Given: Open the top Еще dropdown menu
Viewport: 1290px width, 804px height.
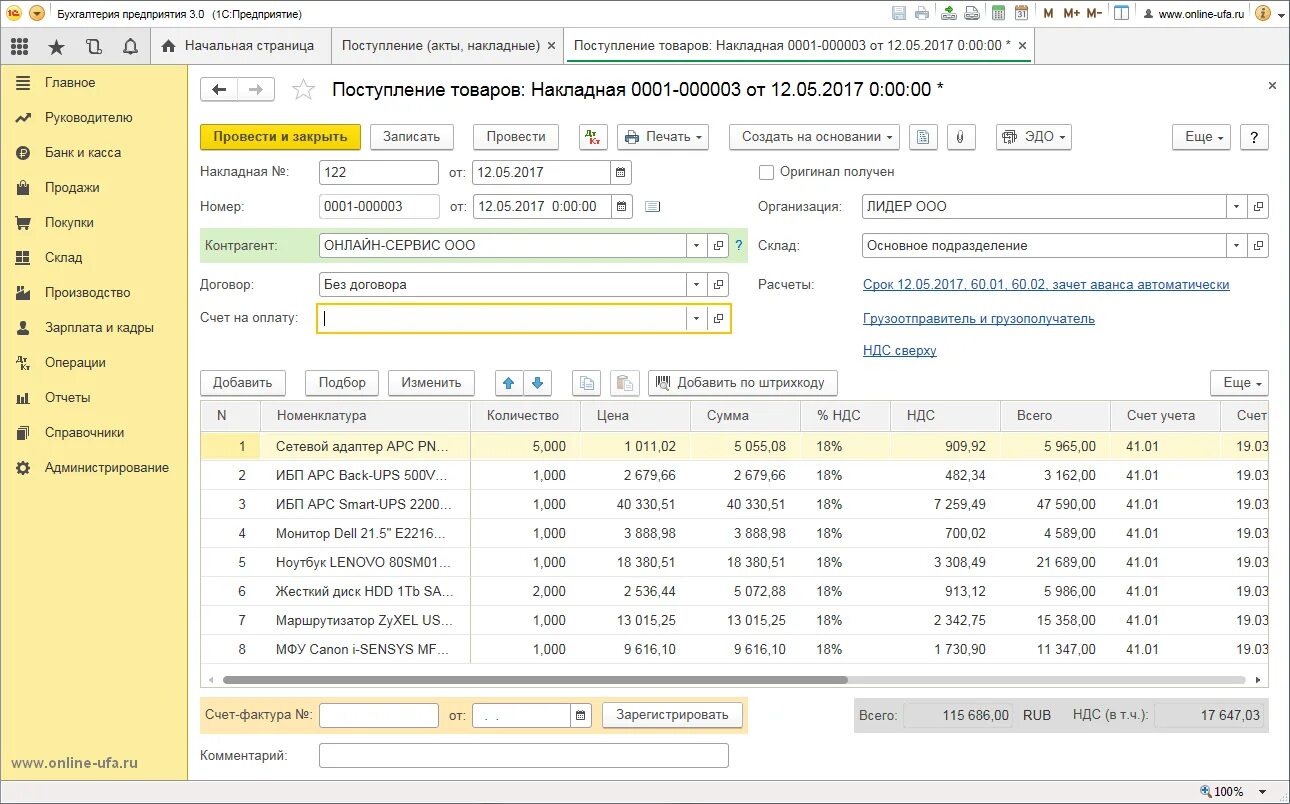Looking at the screenshot, I should 1202,137.
